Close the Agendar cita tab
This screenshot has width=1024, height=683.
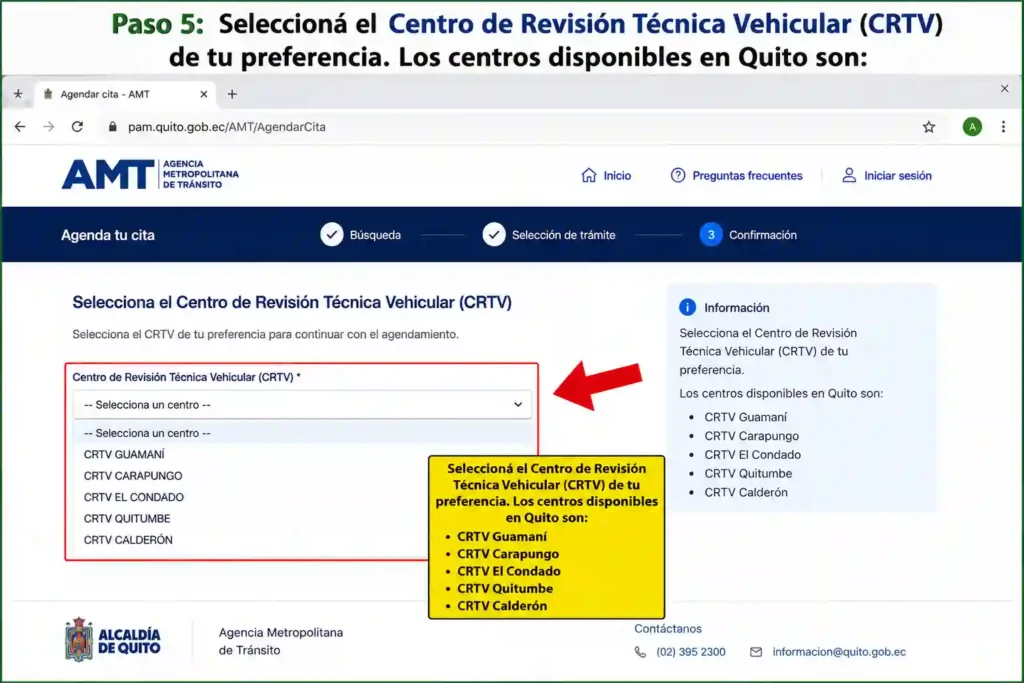point(204,94)
